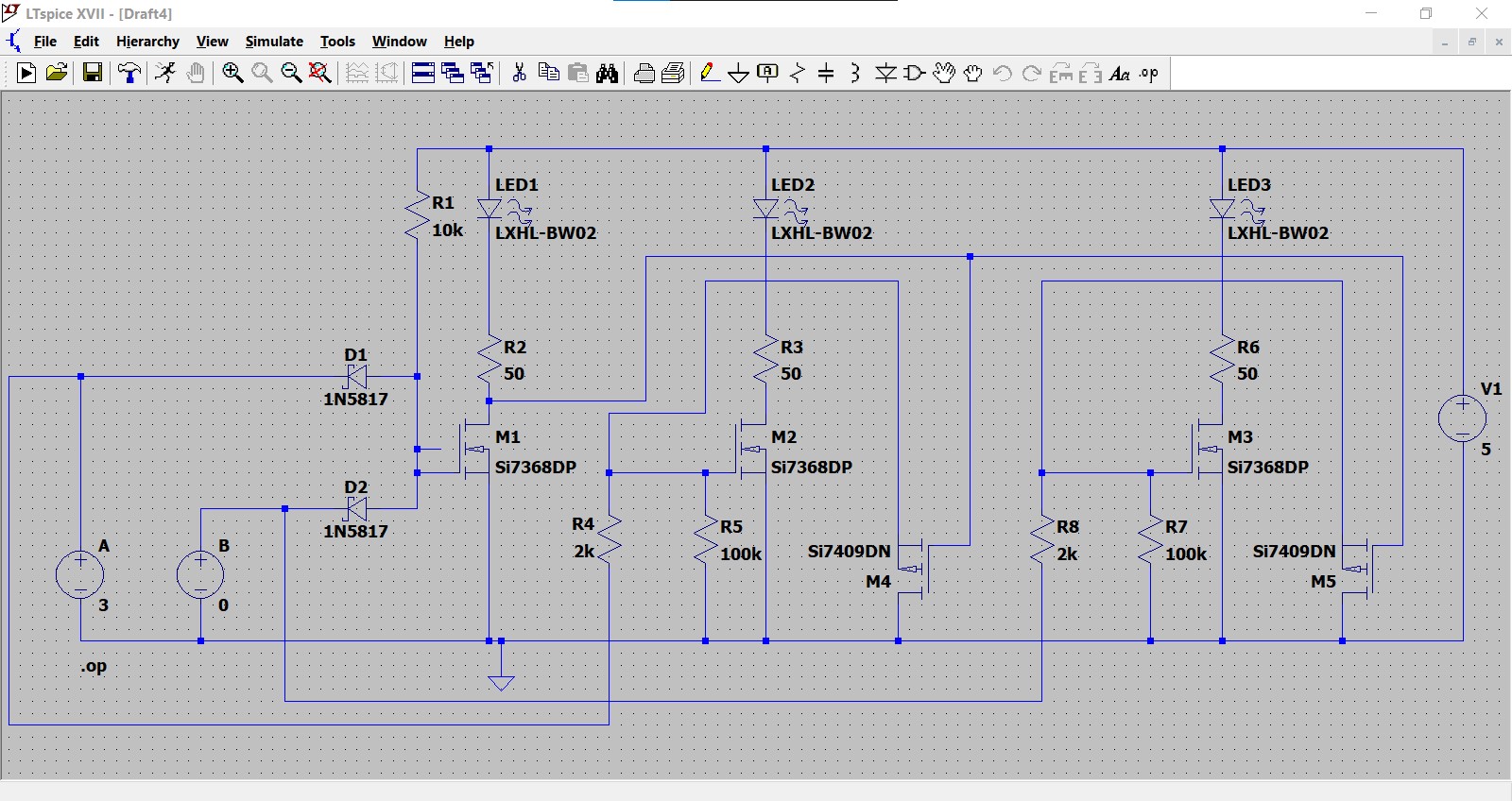1512x801 pixels.
Task: Open the Window menu
Action: tap(399, 42)
